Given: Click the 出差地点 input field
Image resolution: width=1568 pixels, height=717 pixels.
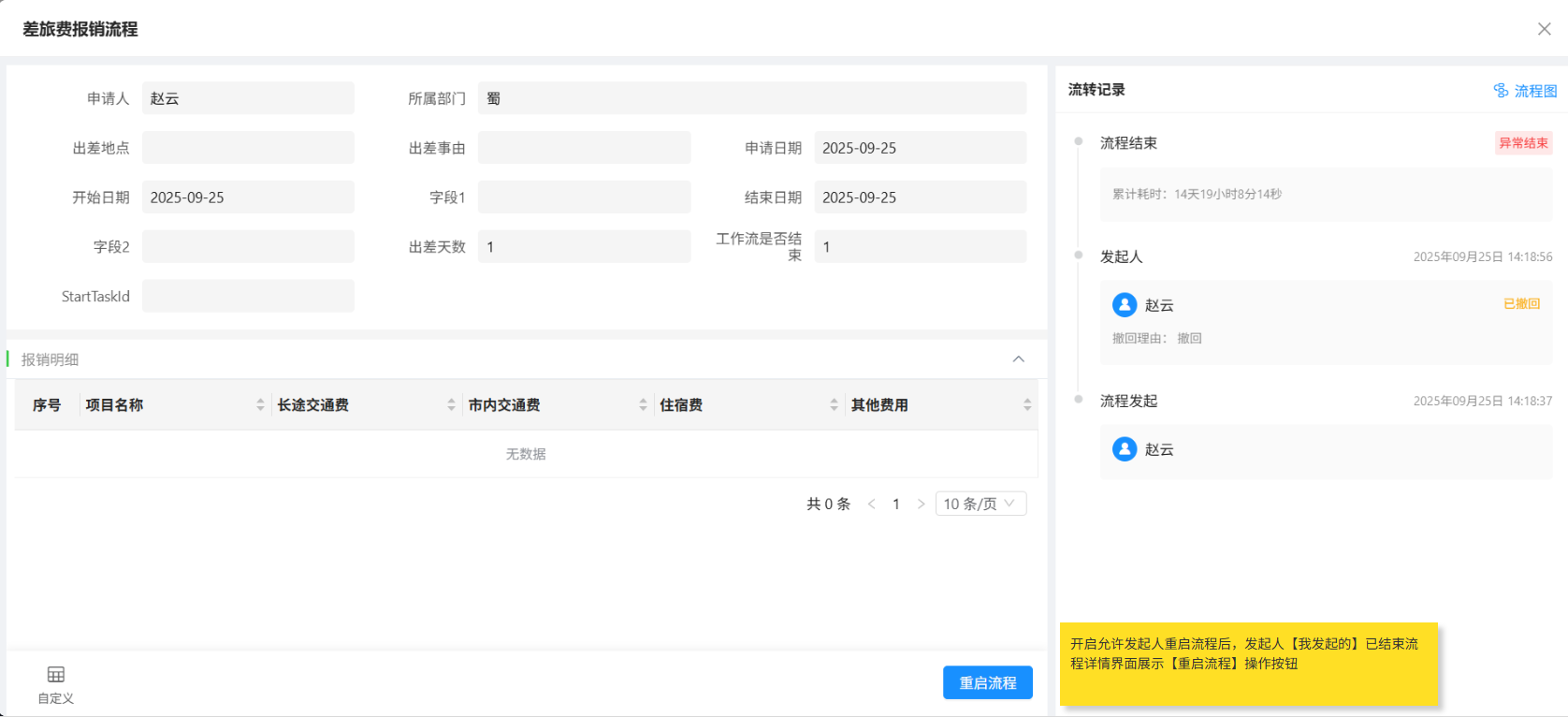Looking at the screenshot, I should (x=248, y=148).
